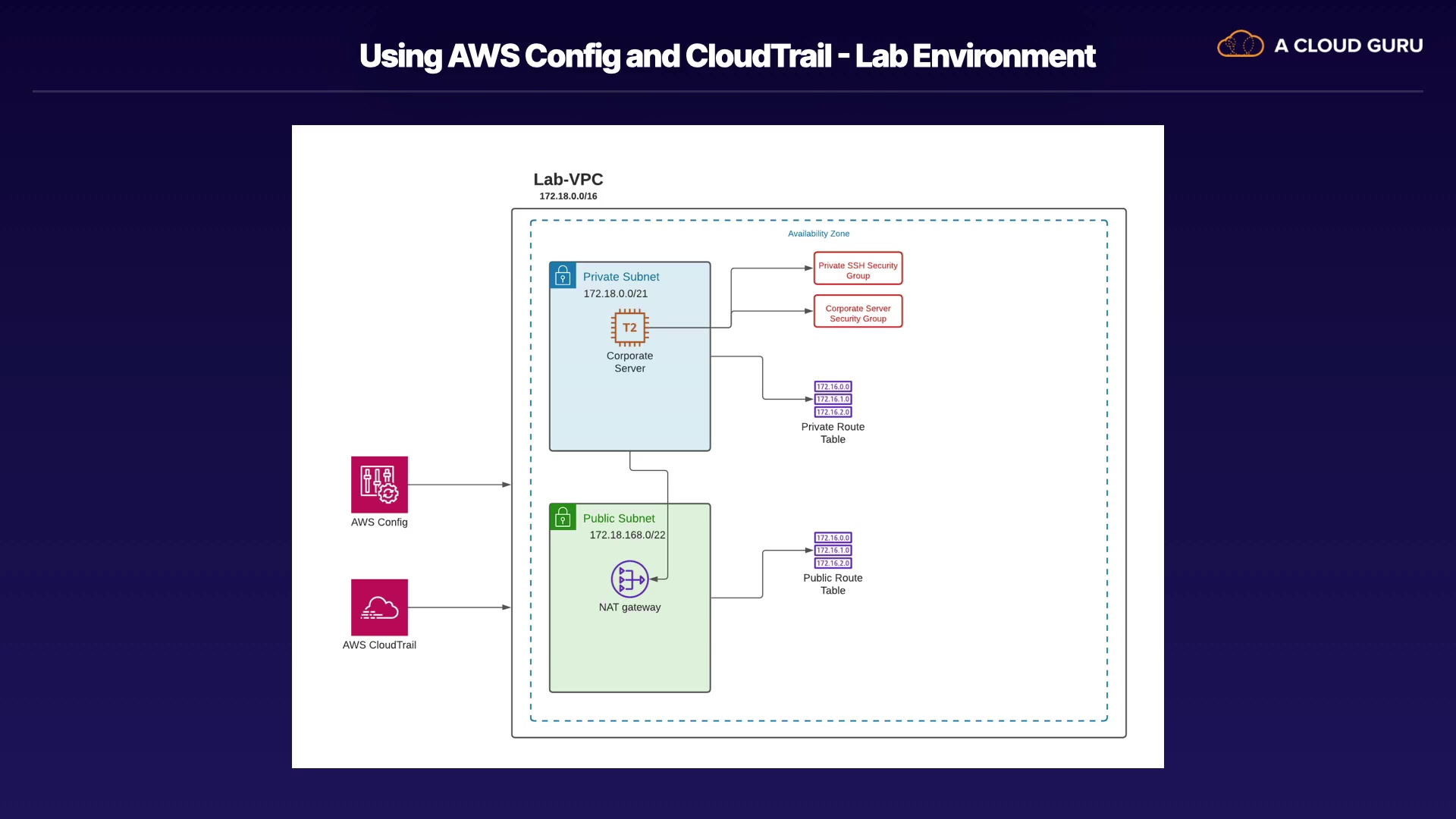Click the Private Subnet title text
Viewport: 1456px width, 819px height.
tap(621, 277)
